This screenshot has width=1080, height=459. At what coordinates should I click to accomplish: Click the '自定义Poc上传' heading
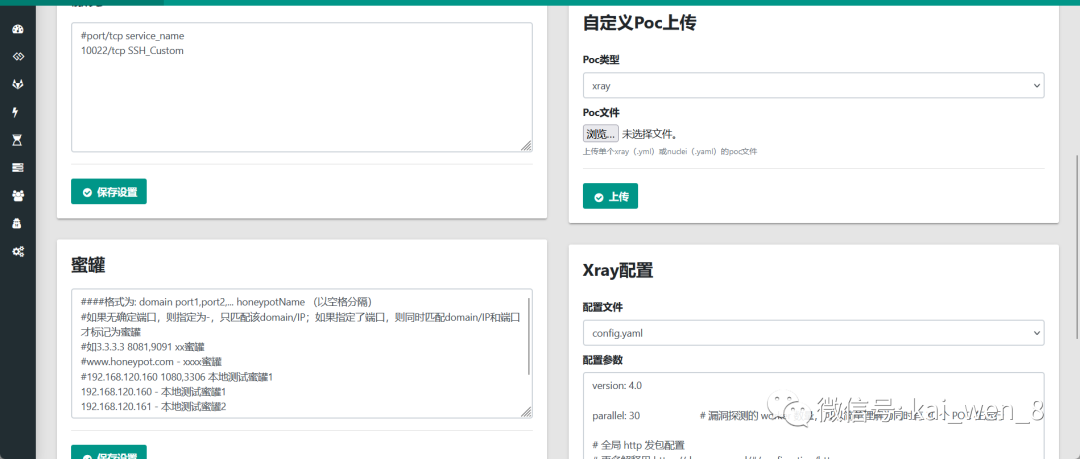[x=639, y=23]
